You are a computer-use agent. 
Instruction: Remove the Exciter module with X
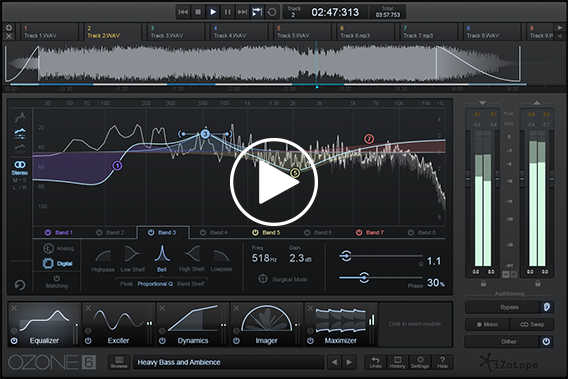88,308
